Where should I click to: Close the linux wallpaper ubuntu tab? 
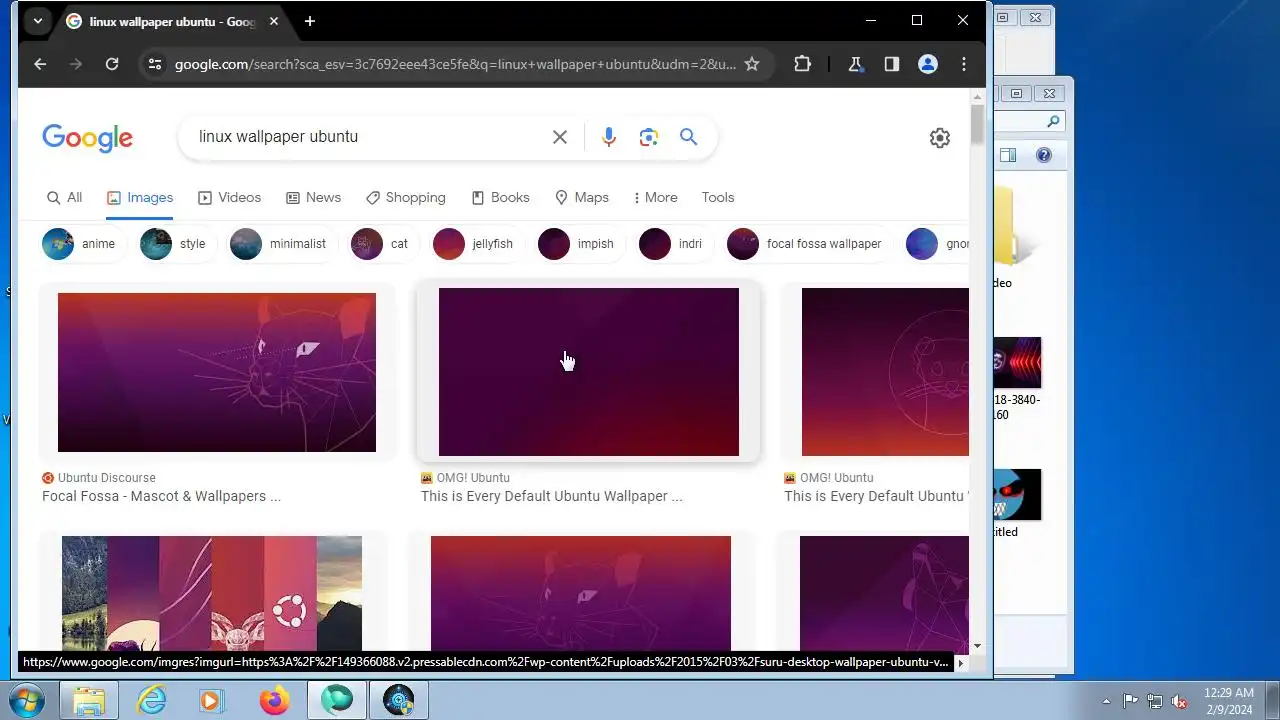point(274,21)
